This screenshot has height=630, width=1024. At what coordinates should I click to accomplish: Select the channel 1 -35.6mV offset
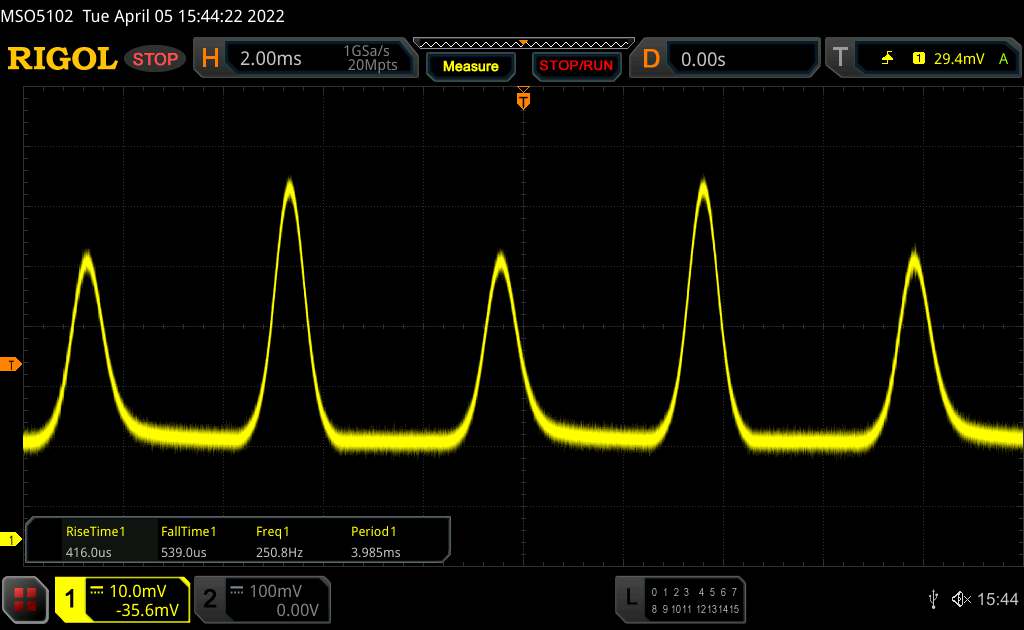tap(147, 610)
